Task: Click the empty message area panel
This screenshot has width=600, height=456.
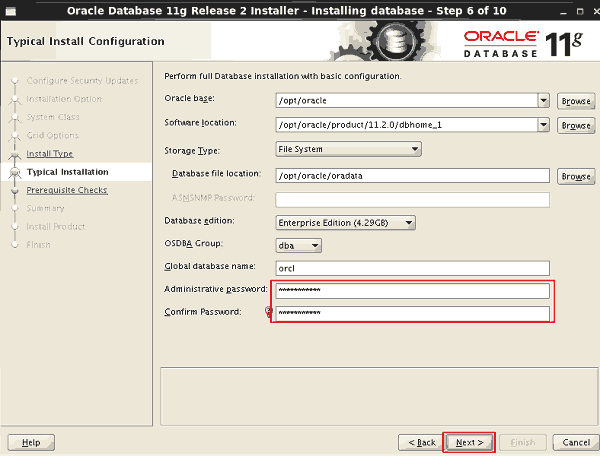Action: coord(379,396)
